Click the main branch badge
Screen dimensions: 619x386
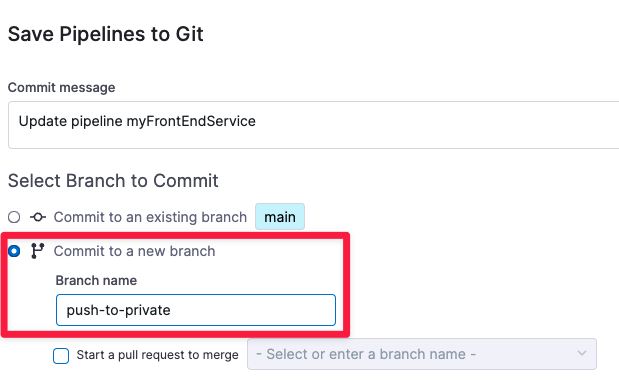click(280, 217)
